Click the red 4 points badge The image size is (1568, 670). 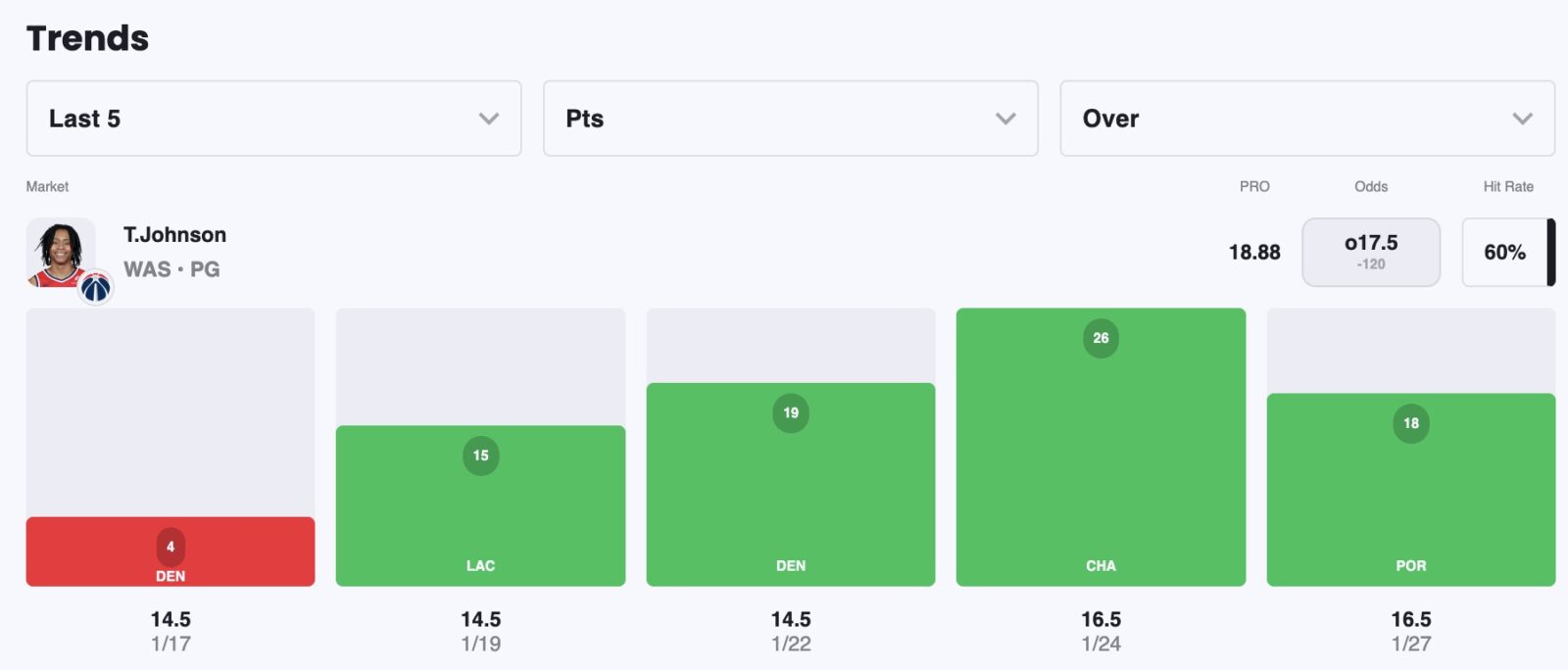[171, 547]
